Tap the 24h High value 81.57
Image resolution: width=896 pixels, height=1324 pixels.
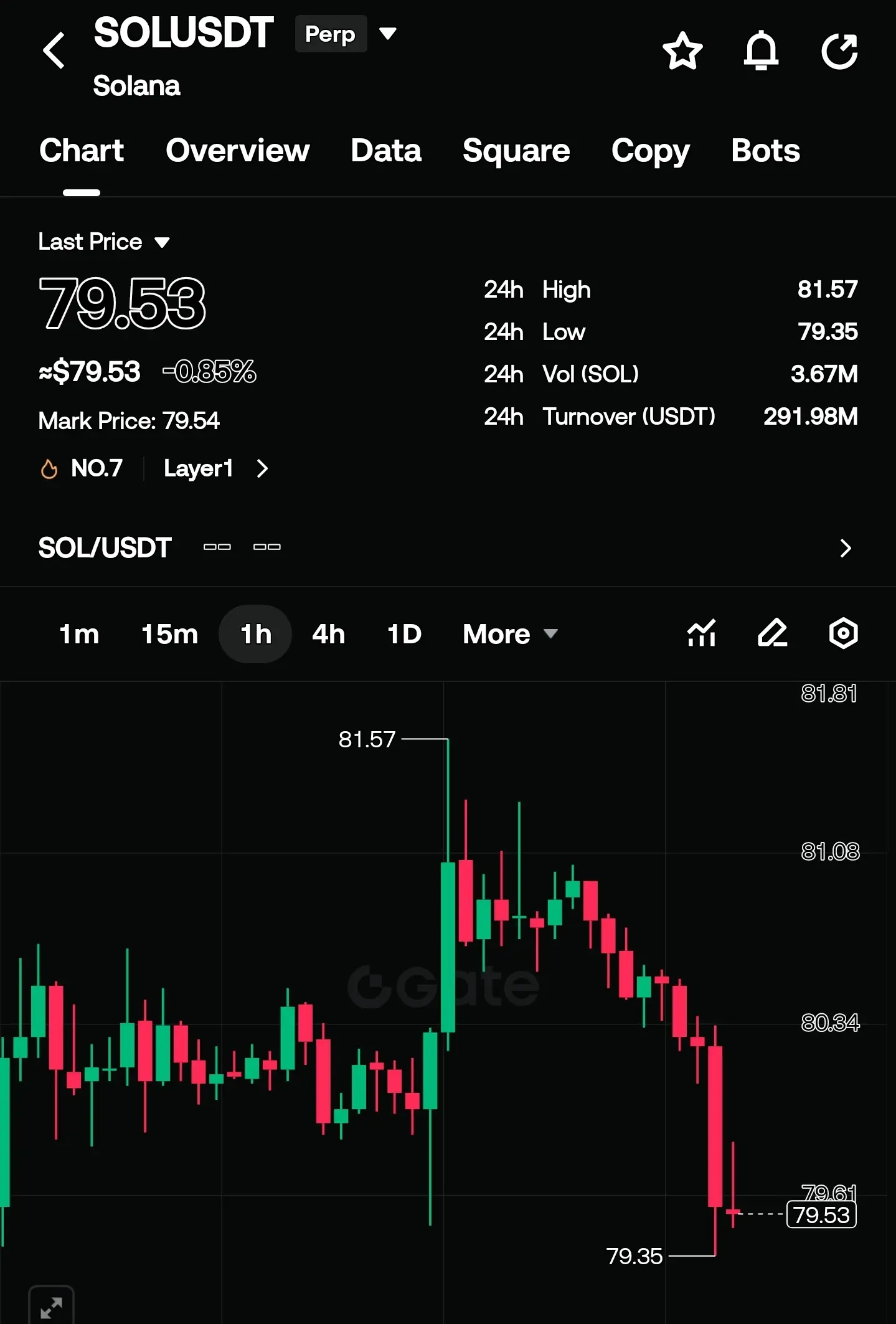[x=828, y=290]
